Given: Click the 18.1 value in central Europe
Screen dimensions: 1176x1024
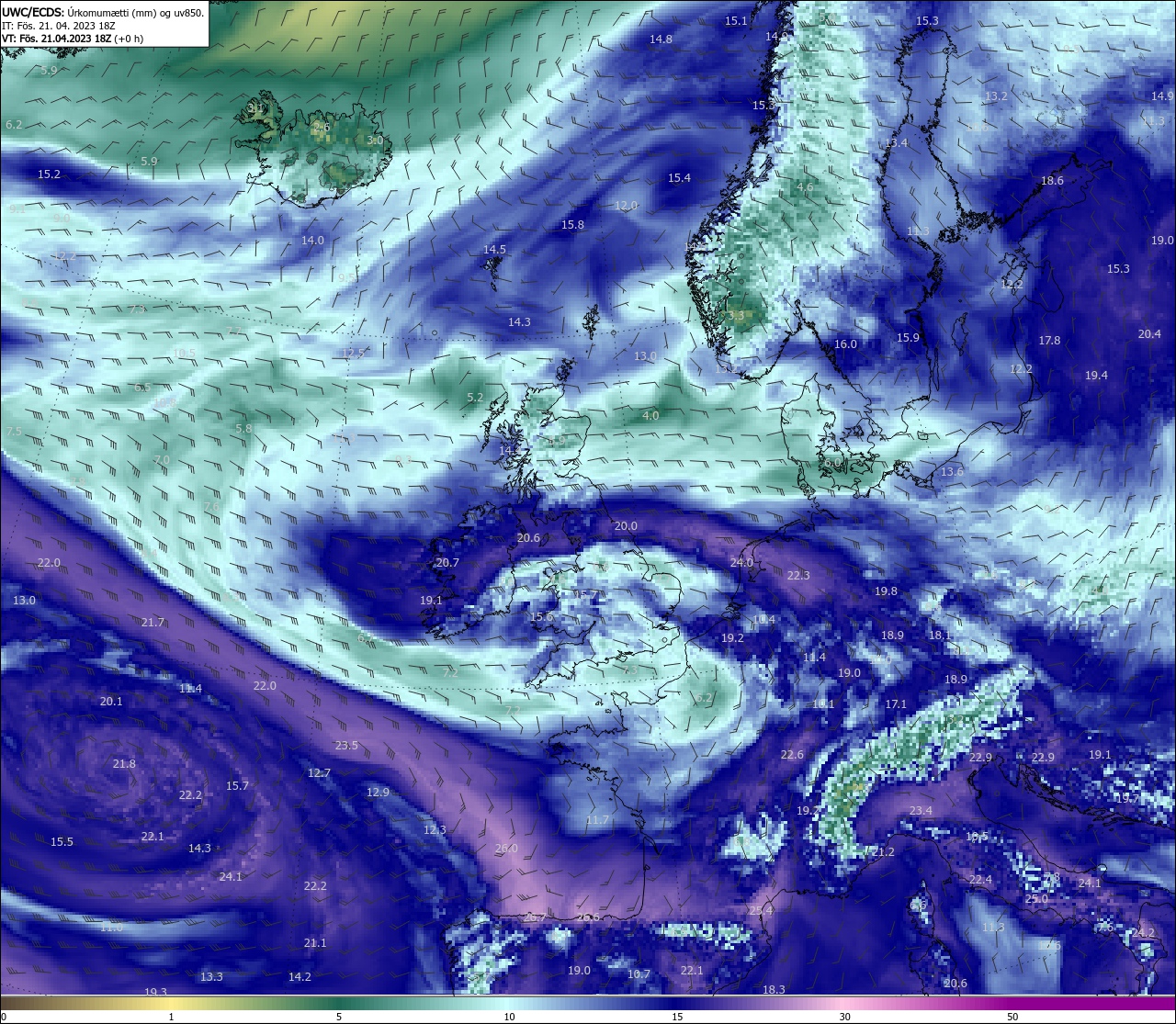Looking at the screenshot, I should pyautogui.click(x=940, y=636).
